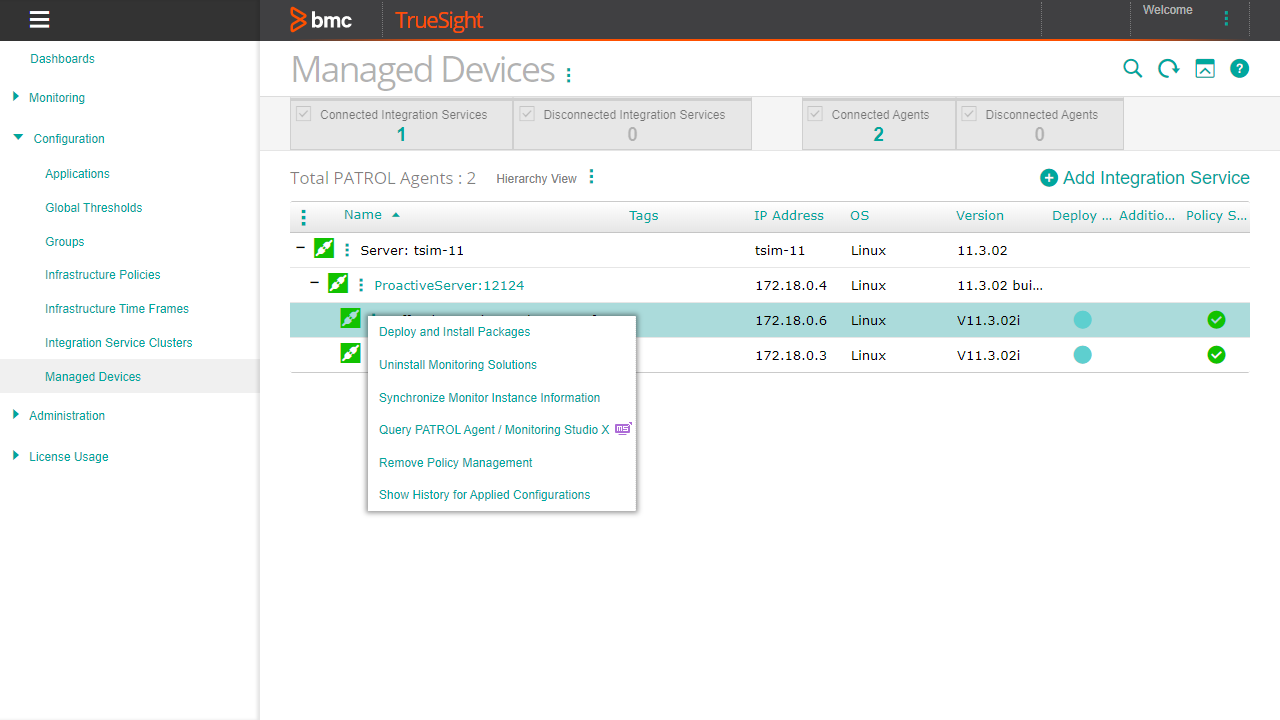This screenshot has height=720, width=1280.
Task: Open Applications under Configuration
Action: click(77, 174)
